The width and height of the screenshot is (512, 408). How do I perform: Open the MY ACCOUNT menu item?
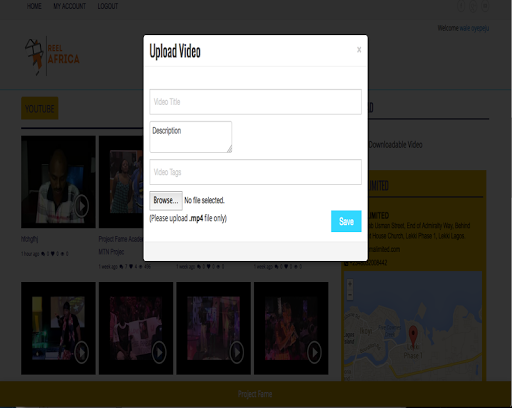tap(69, 6)
